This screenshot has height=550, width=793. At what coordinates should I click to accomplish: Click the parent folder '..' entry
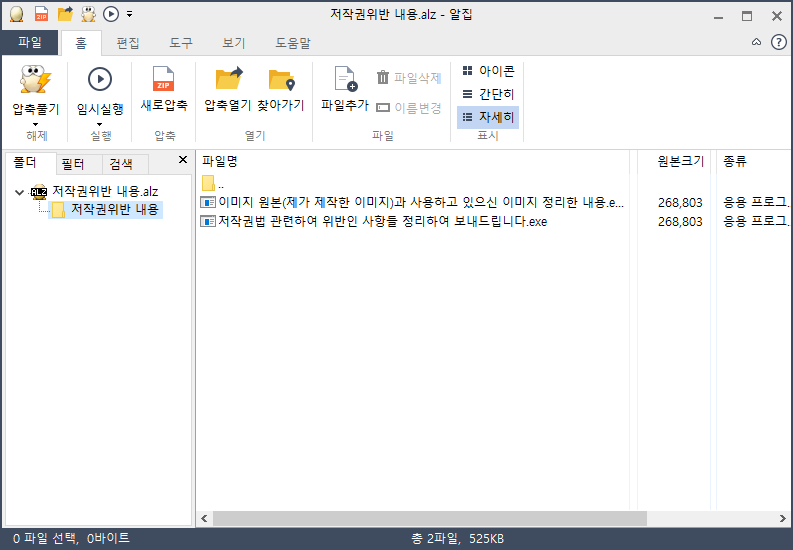(212, 183)
